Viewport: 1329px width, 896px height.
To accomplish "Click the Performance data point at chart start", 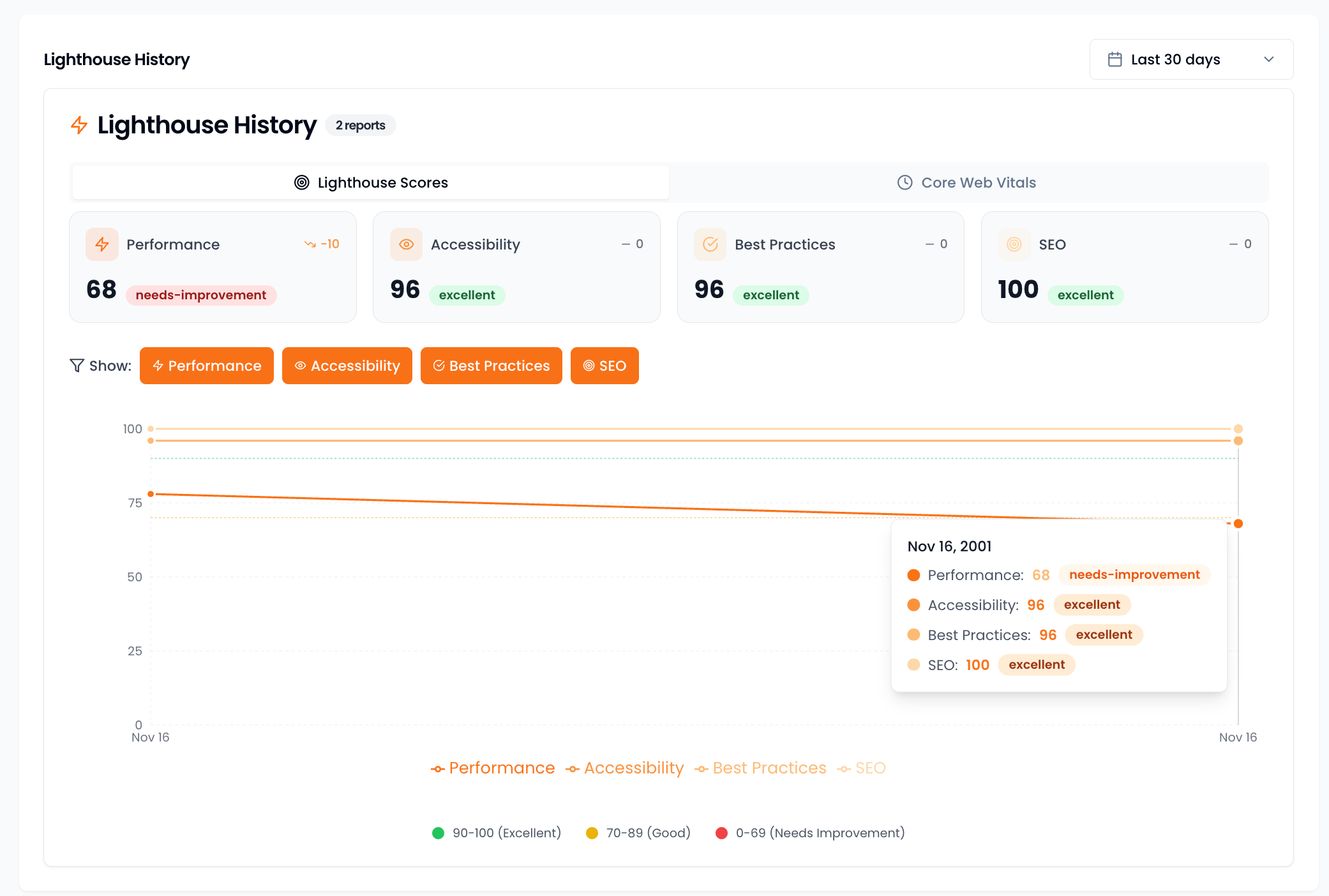I will coord(151,494).
